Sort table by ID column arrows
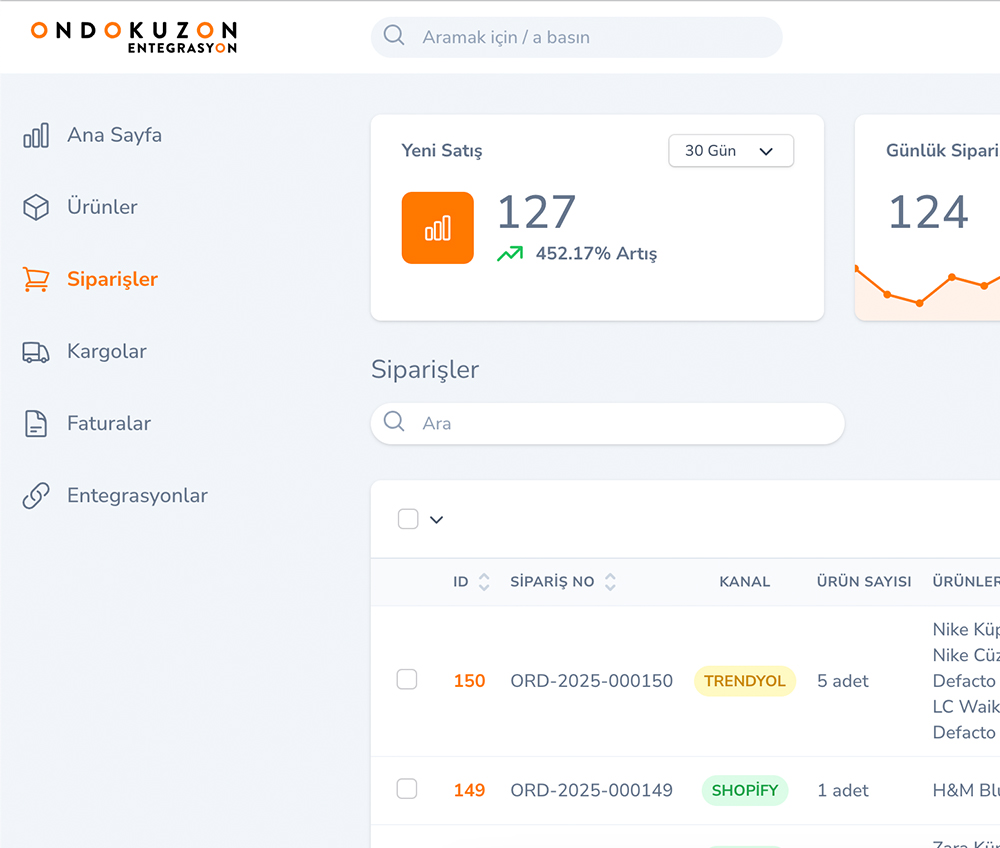Image resolution: width=1000 pixels, height=848 pixels. (x=484, y=582)
